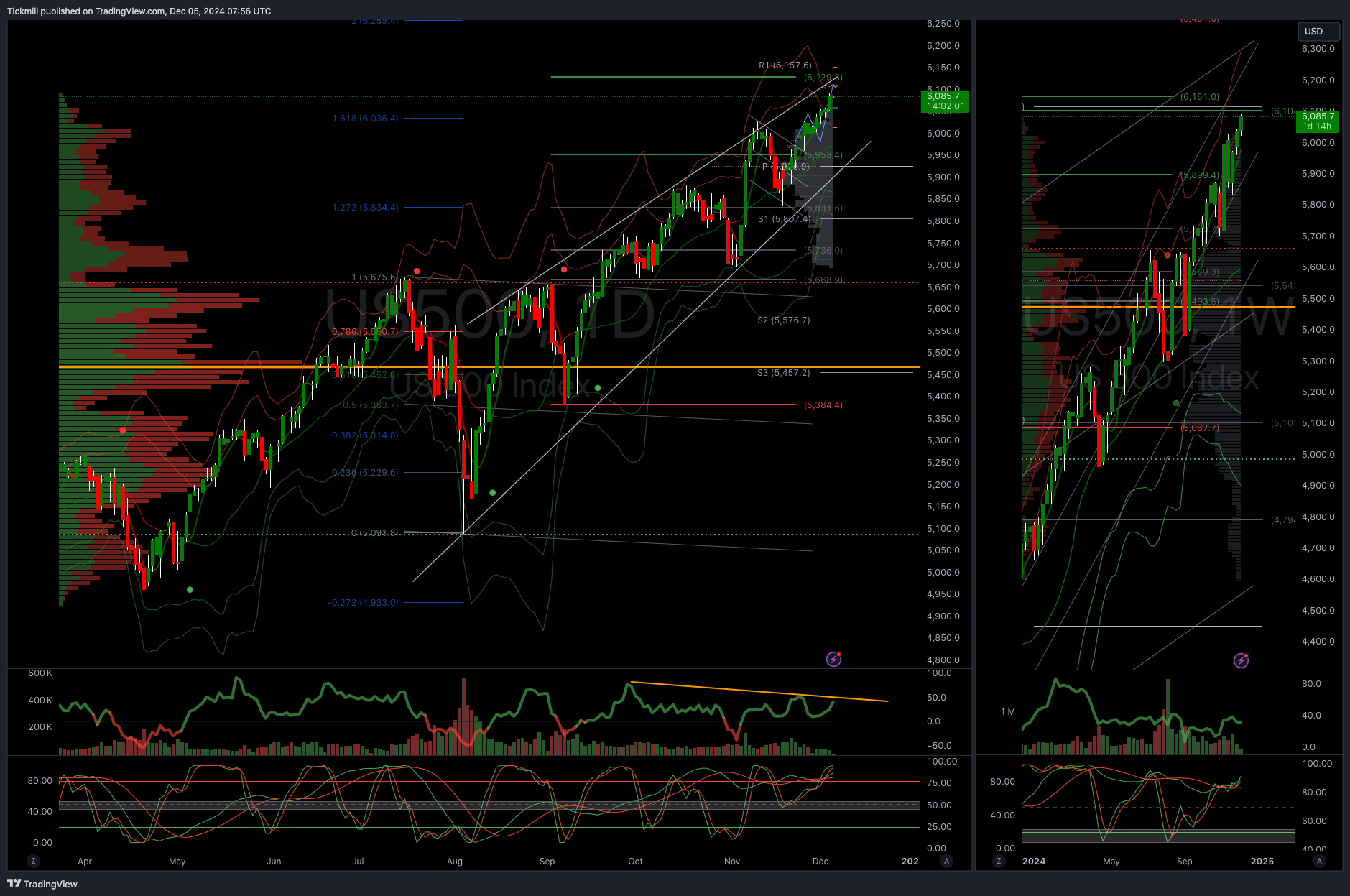Toggle the daily chart's A auto-scale button
This screenshot has width=1350, height=896.
946,861
